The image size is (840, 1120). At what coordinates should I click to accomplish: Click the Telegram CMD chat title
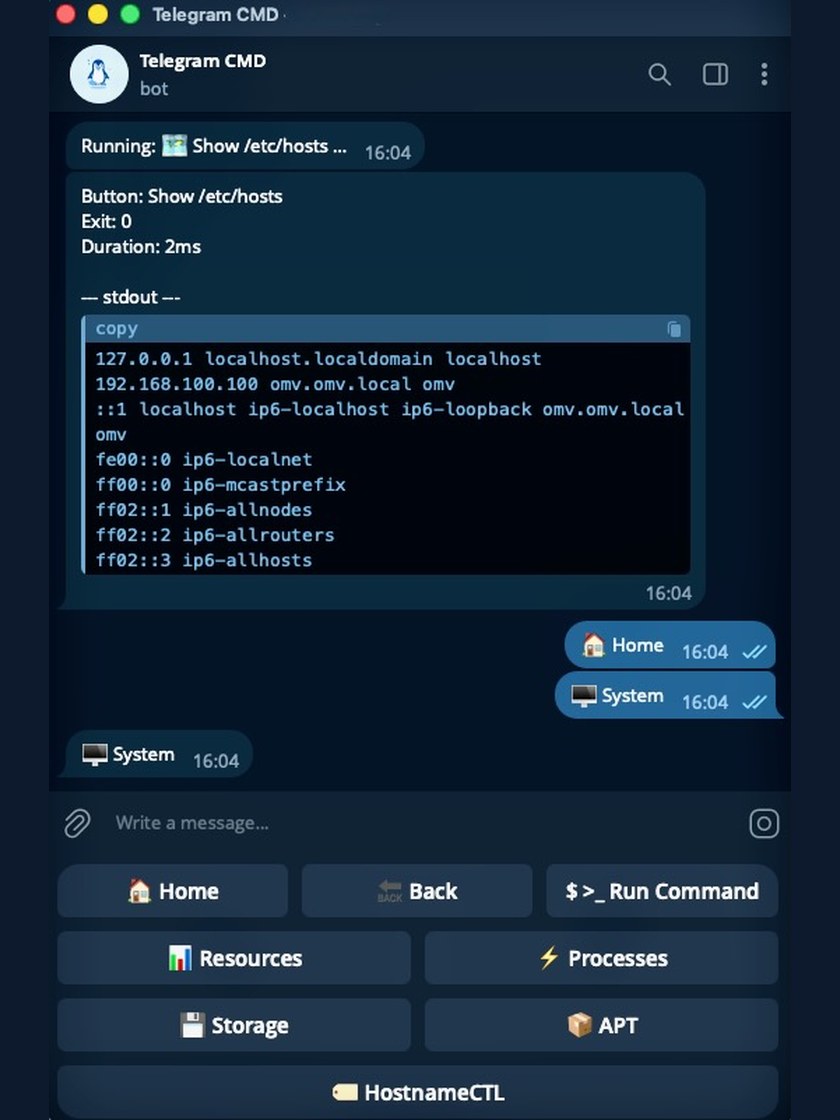pos(203,61)
